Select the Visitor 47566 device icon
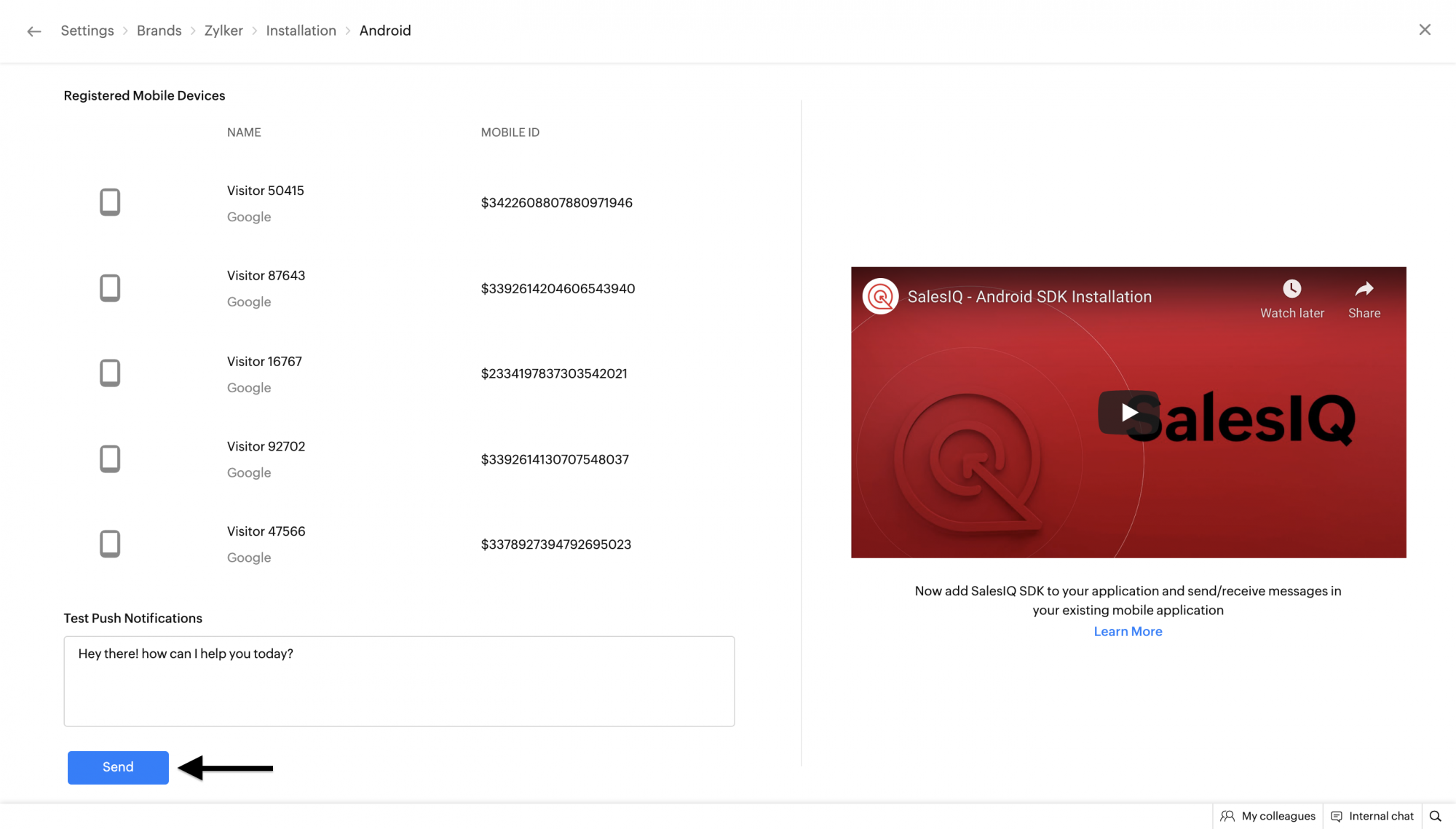The width and height of the screenshot is (1456, 829). pyautogui.click(x=110, y=544)
